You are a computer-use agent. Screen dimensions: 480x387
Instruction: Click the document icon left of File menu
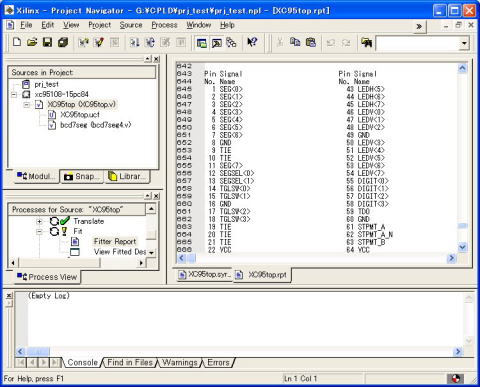pos(10,25)
